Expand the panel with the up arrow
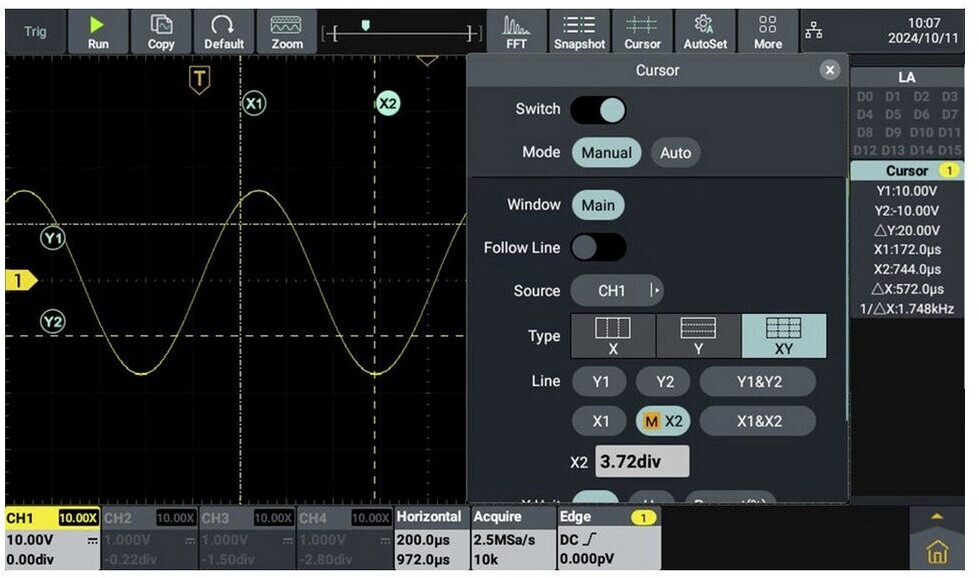Image resolution: width=979 pixels, height=578 pixels. (x=937, y=517)
